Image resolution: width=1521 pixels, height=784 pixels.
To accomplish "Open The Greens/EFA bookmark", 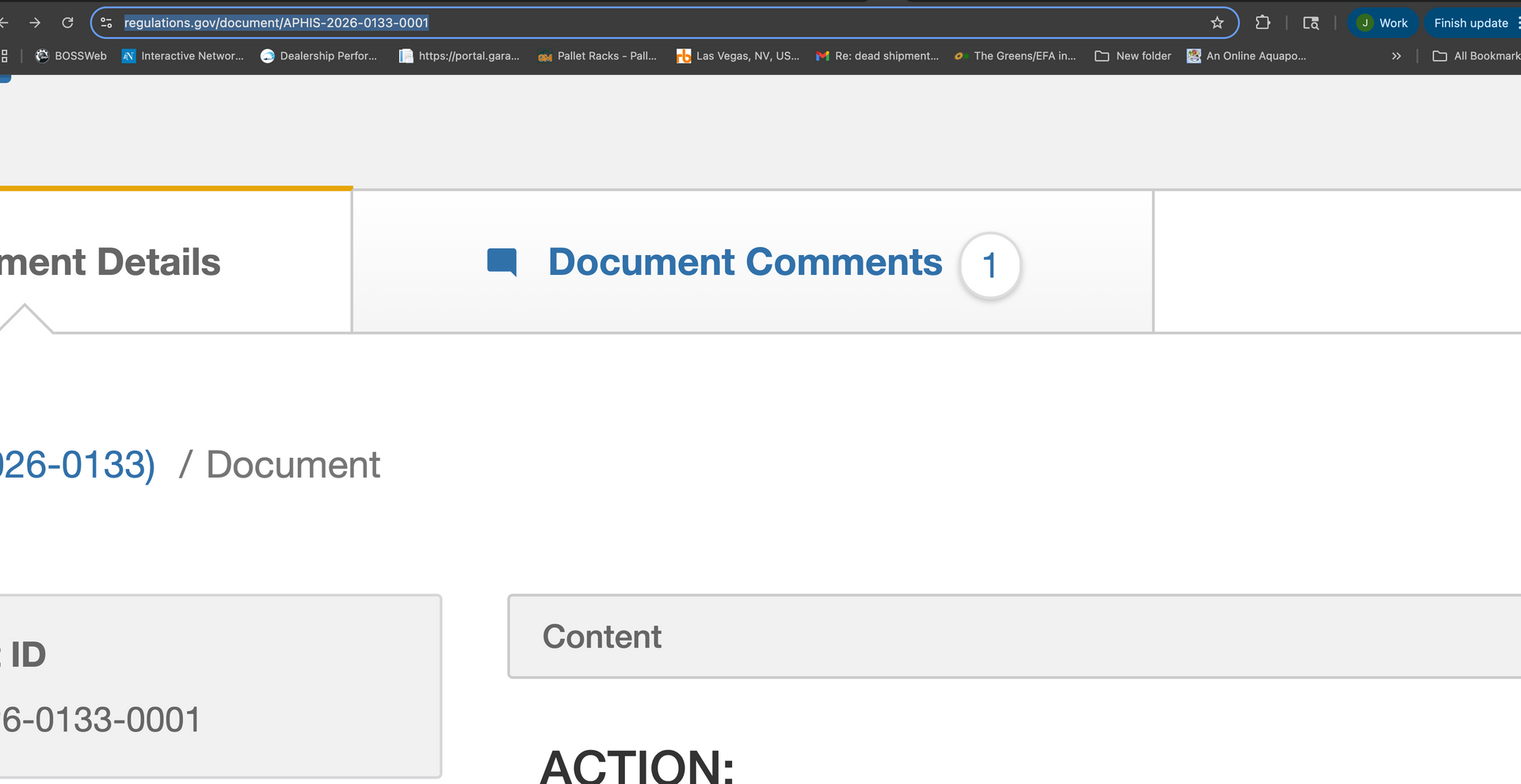I will pyautogui.click(x=1016, y=56).
